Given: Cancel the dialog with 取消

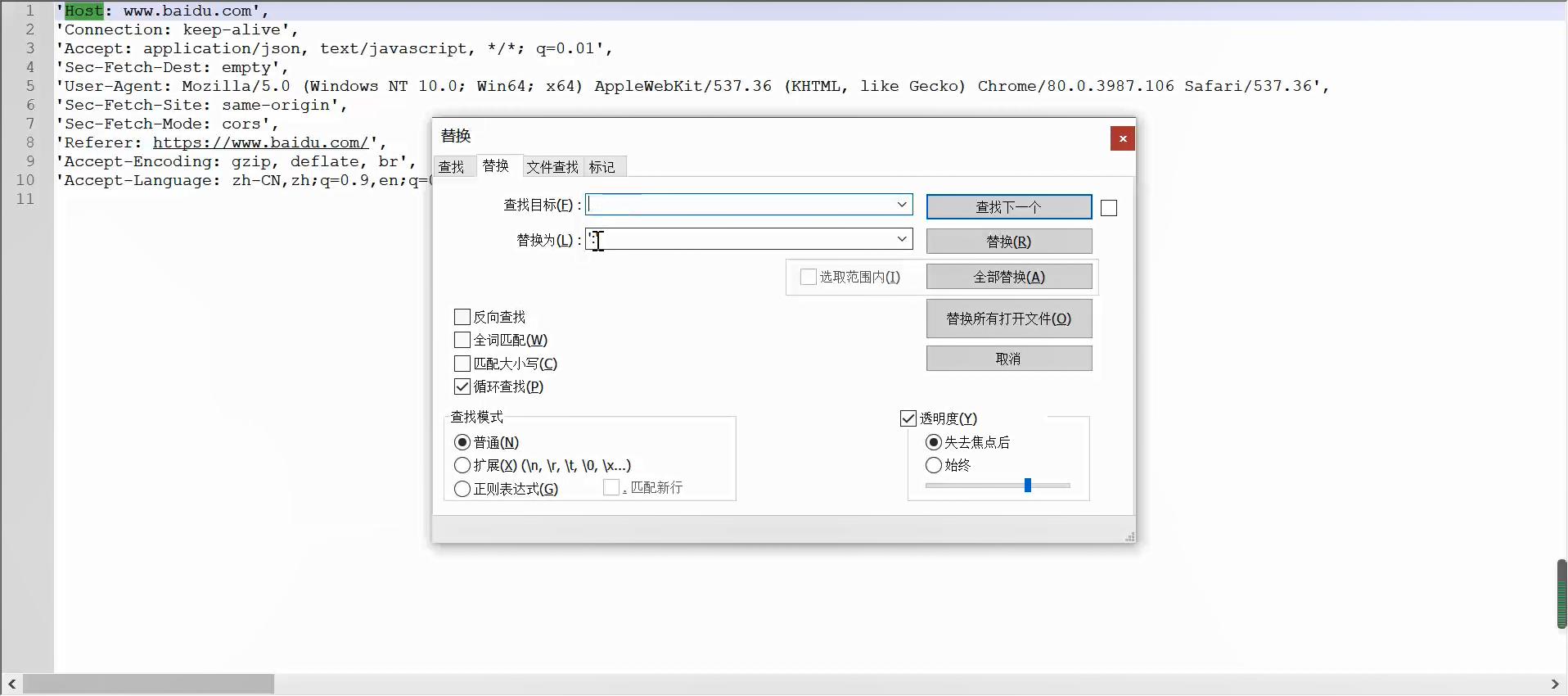Looking at the screenshot, I should tap(1008, 359).
